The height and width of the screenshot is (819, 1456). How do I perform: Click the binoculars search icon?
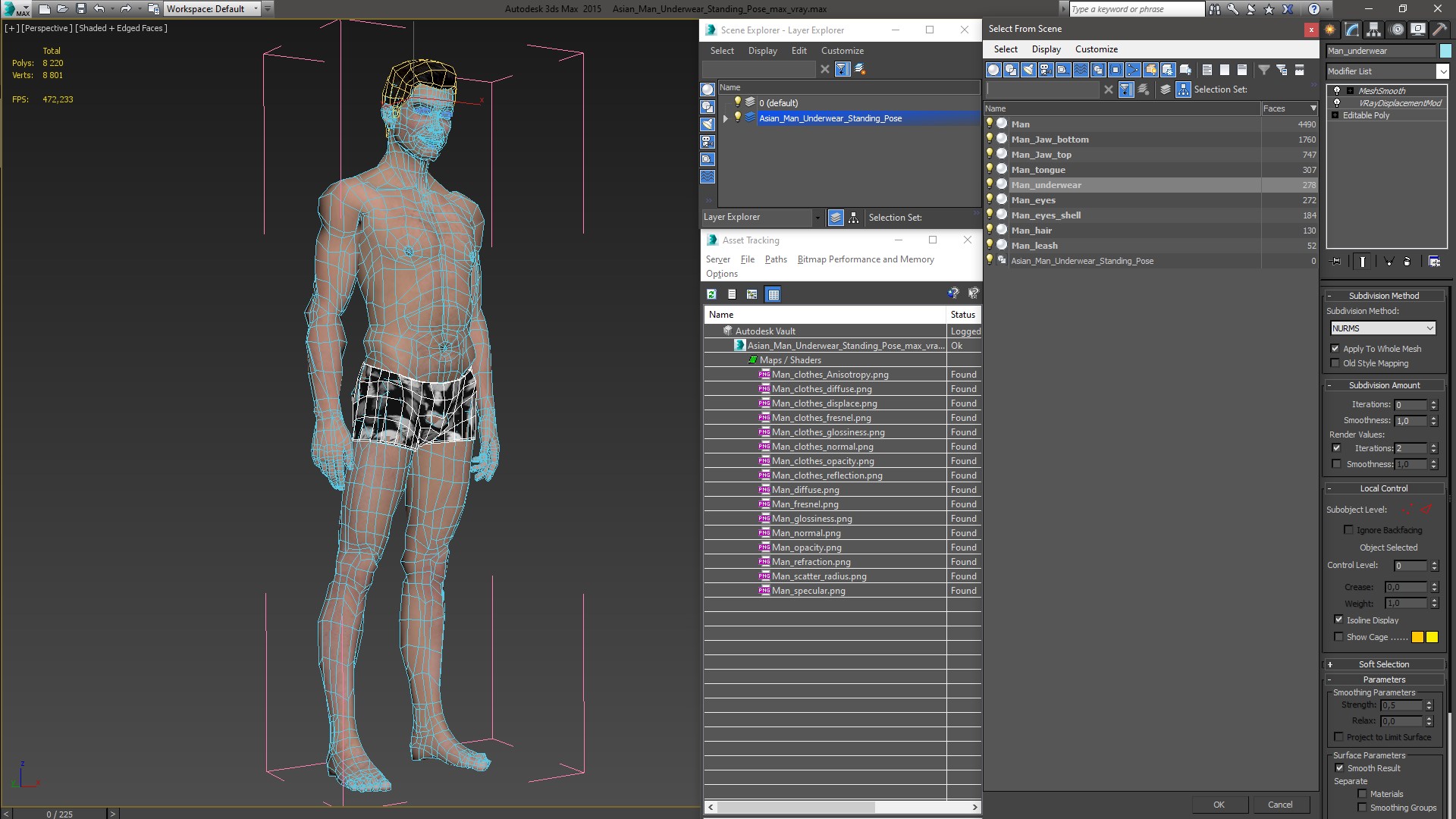pyautogui.click(x=1215, y=9)
